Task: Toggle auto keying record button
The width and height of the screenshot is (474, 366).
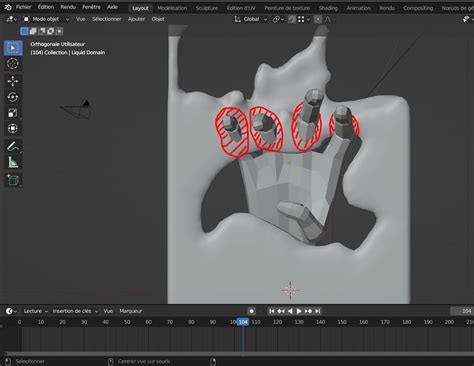Action: click(x=251, y=311)
